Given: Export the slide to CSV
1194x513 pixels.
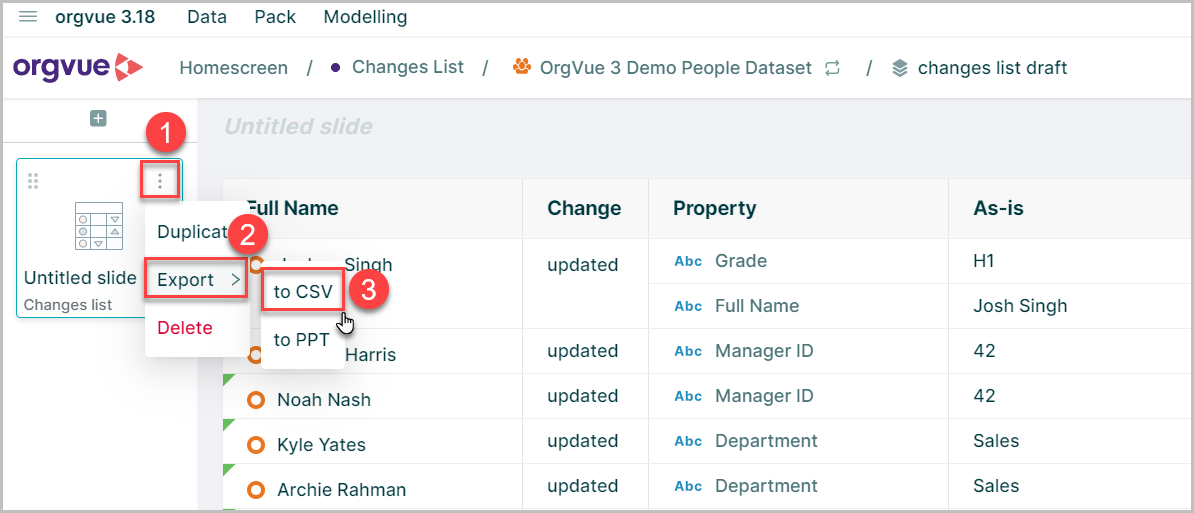Looking at the screenshot, I should pos(302,292).
